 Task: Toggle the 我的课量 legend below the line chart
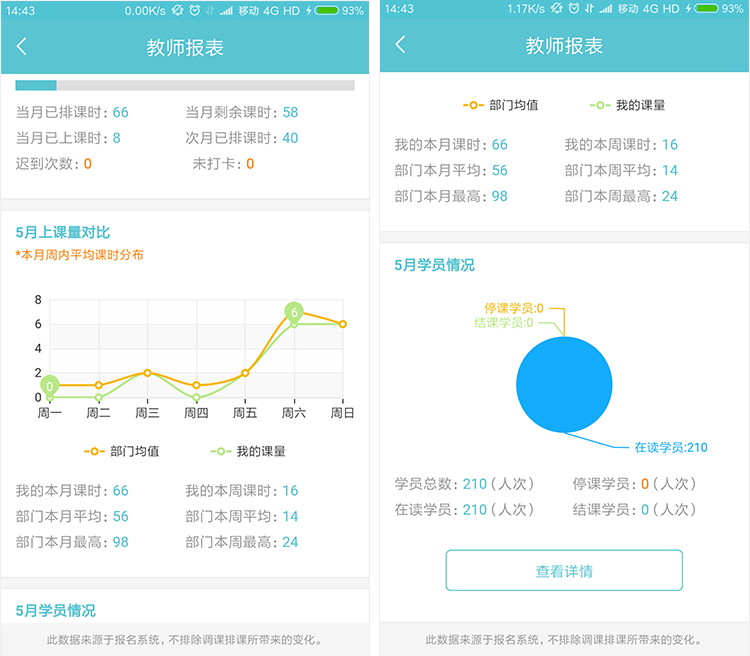tap(249, 451)
